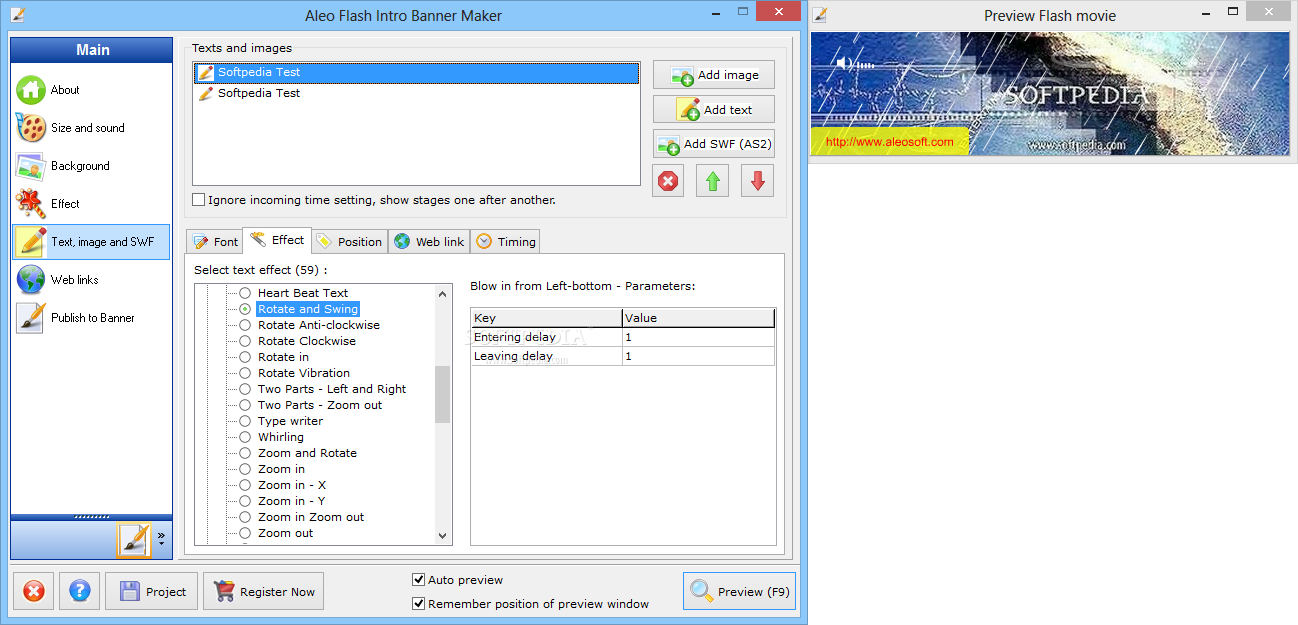Click the red close button at bottom-left toolbar
The height and width of the screenshot is (625, 1298).
(x=33, y=591)
